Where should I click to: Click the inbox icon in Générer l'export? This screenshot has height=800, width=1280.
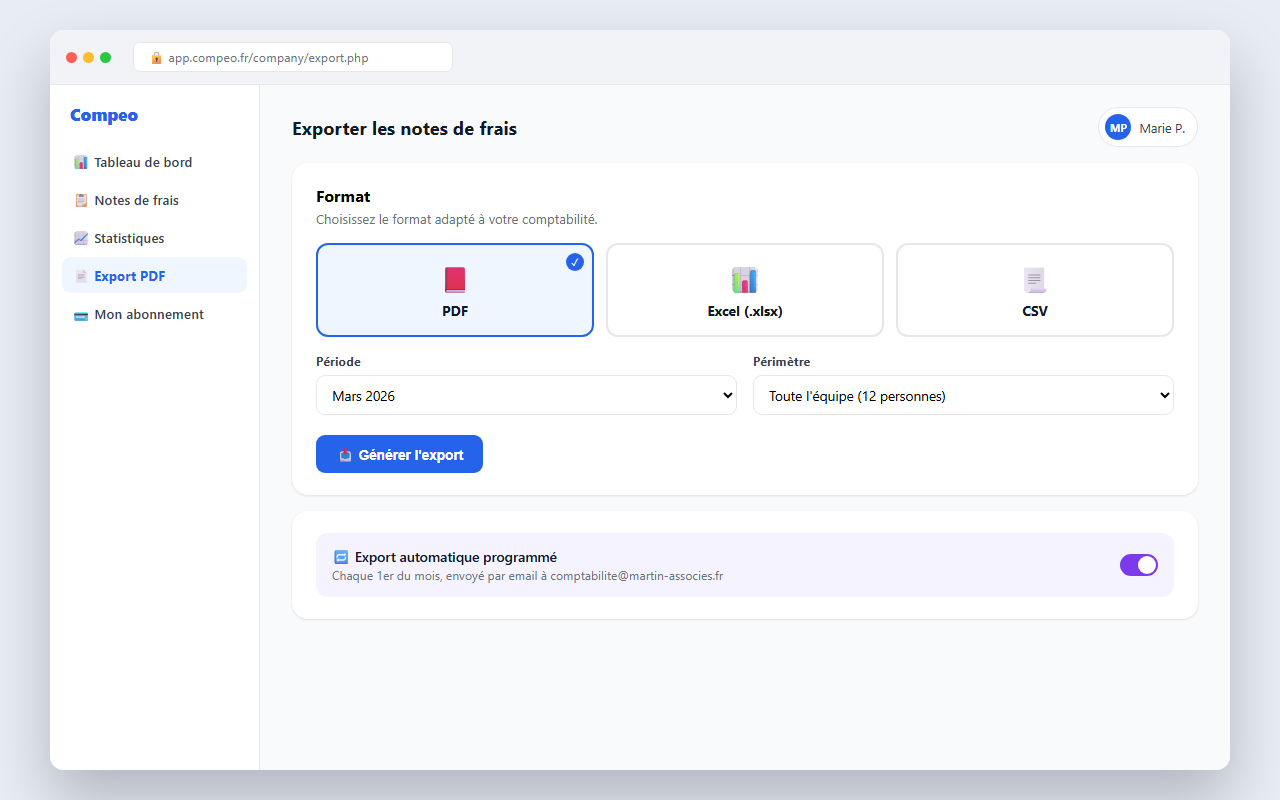[345, 455]
